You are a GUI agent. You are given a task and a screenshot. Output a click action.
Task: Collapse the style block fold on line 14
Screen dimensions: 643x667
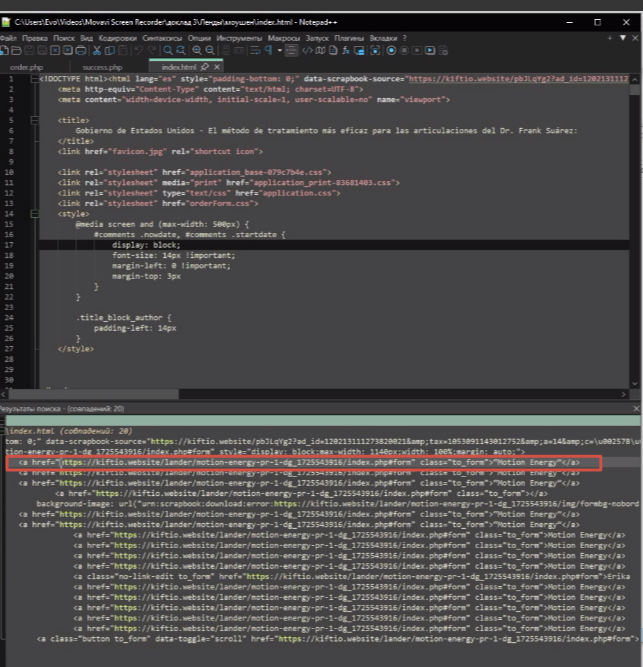[x=36, y=213]
